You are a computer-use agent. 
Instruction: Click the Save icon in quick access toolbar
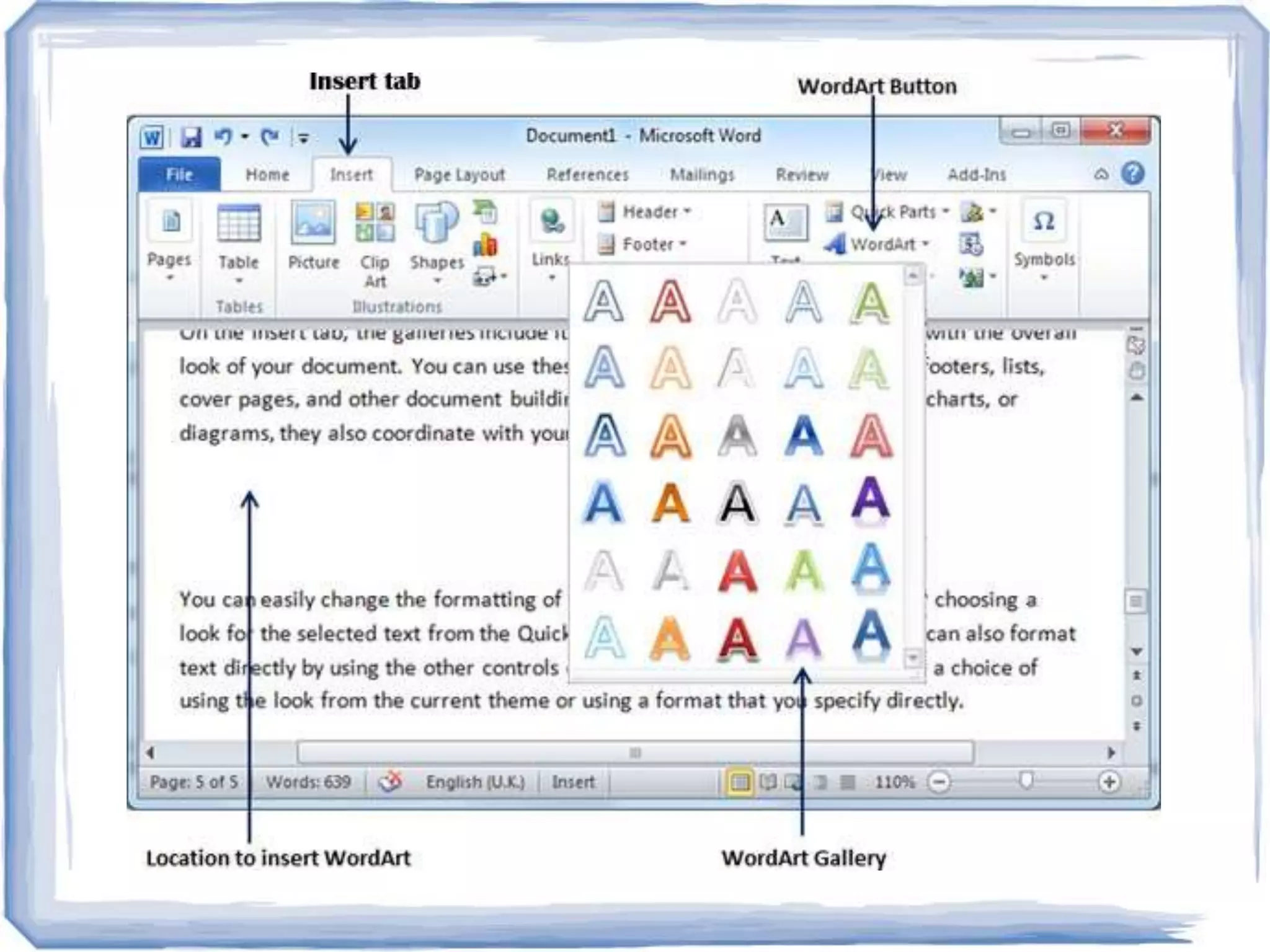point(190,137)
